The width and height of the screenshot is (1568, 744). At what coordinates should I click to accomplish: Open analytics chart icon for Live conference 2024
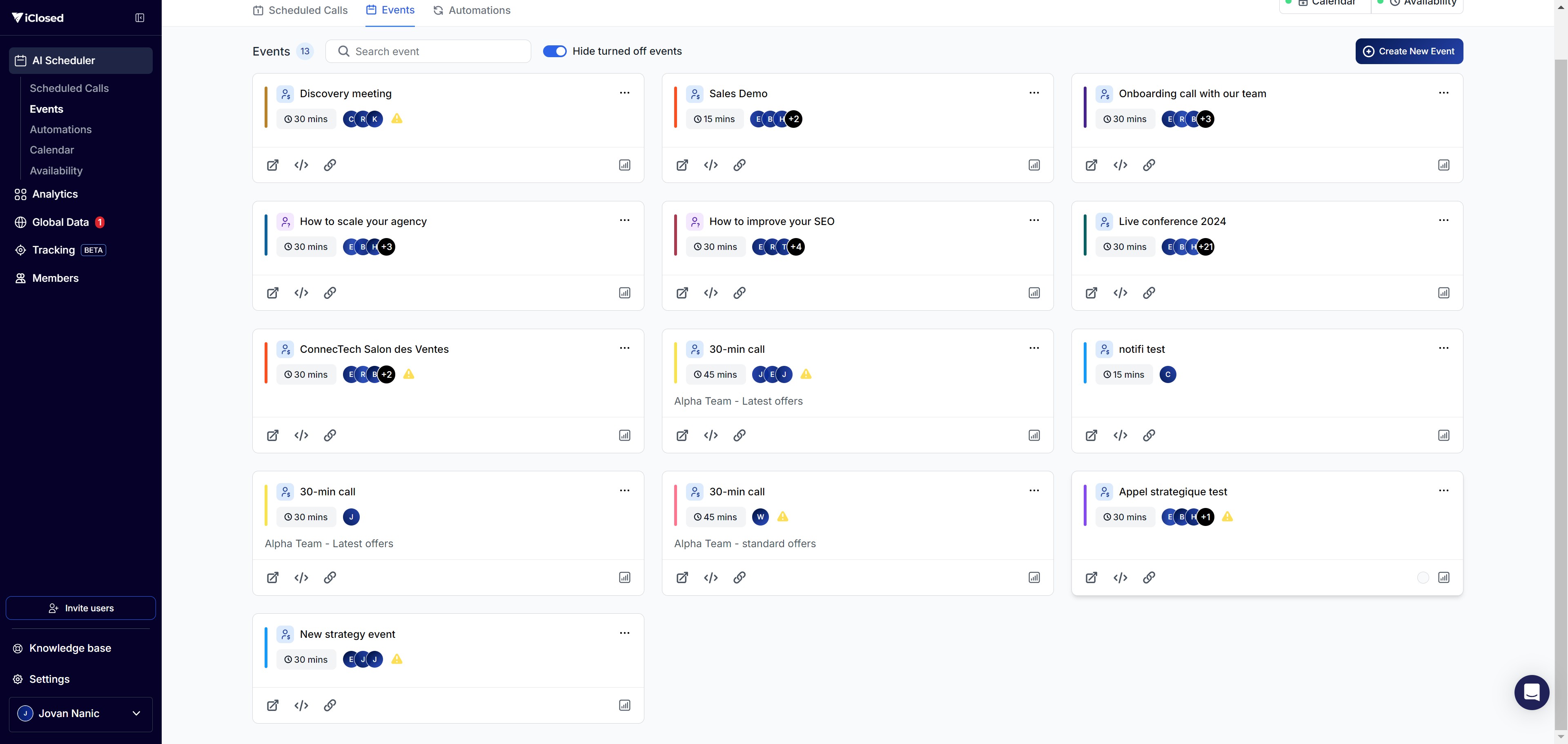coord(1443,293)
